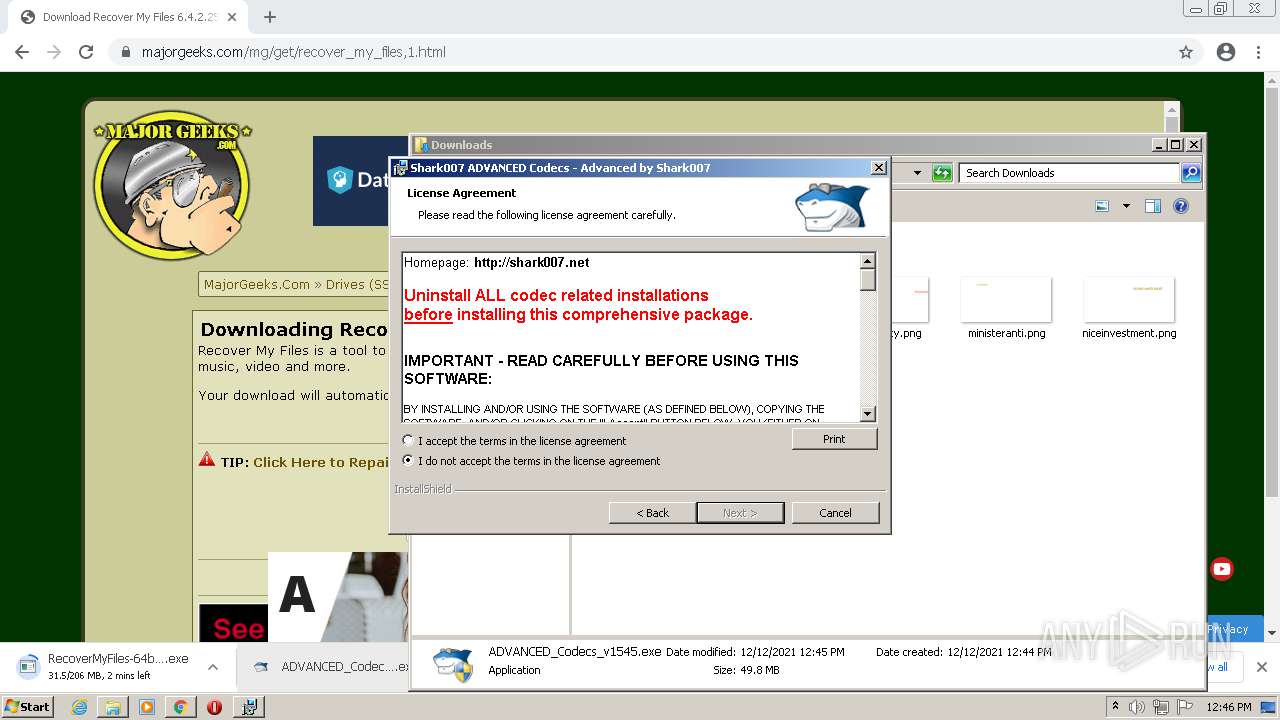
Task: Click the red YouTube round icon on page
Action: (x=1222, y=569)
